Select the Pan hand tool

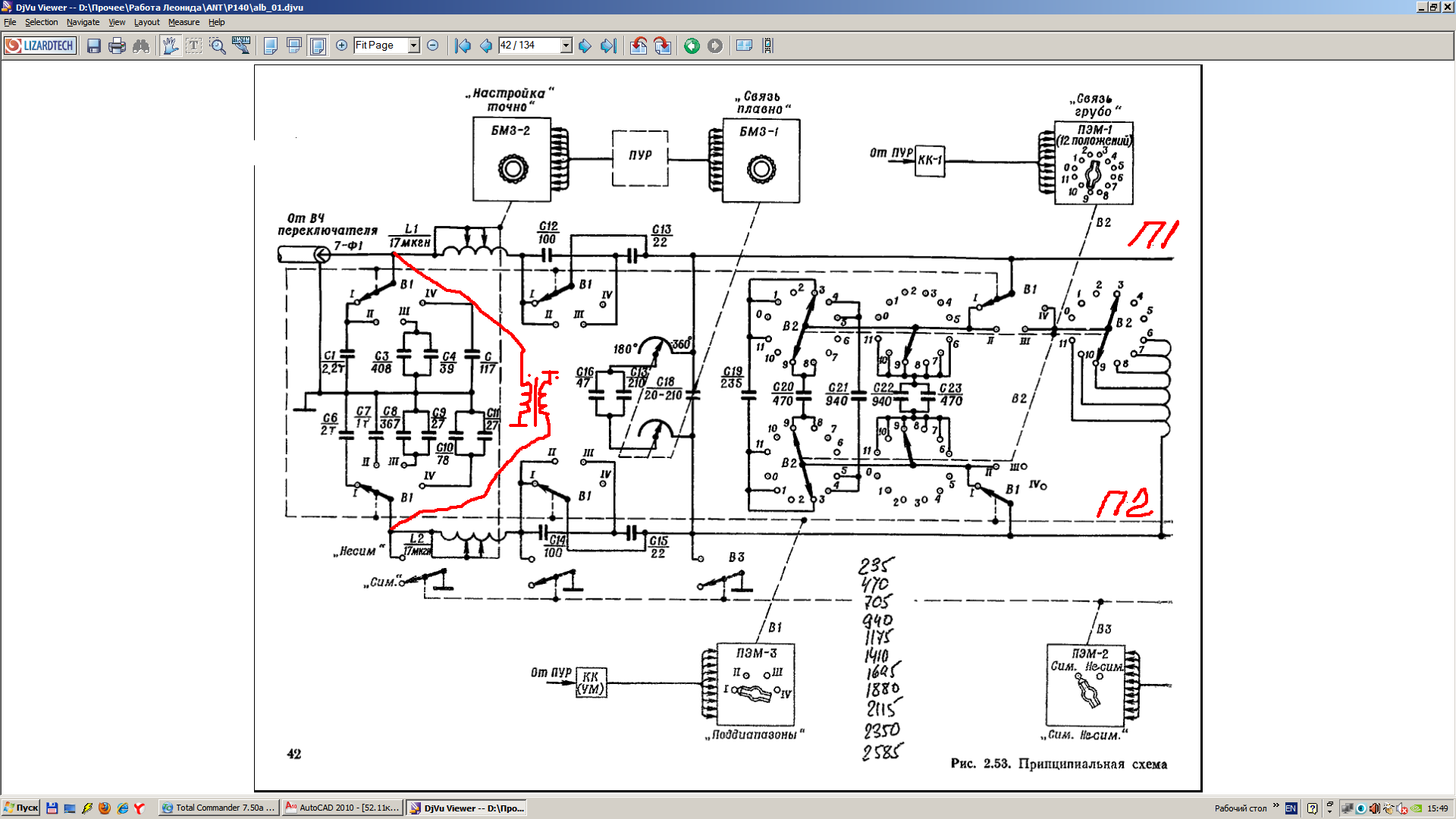coord(170,45)
